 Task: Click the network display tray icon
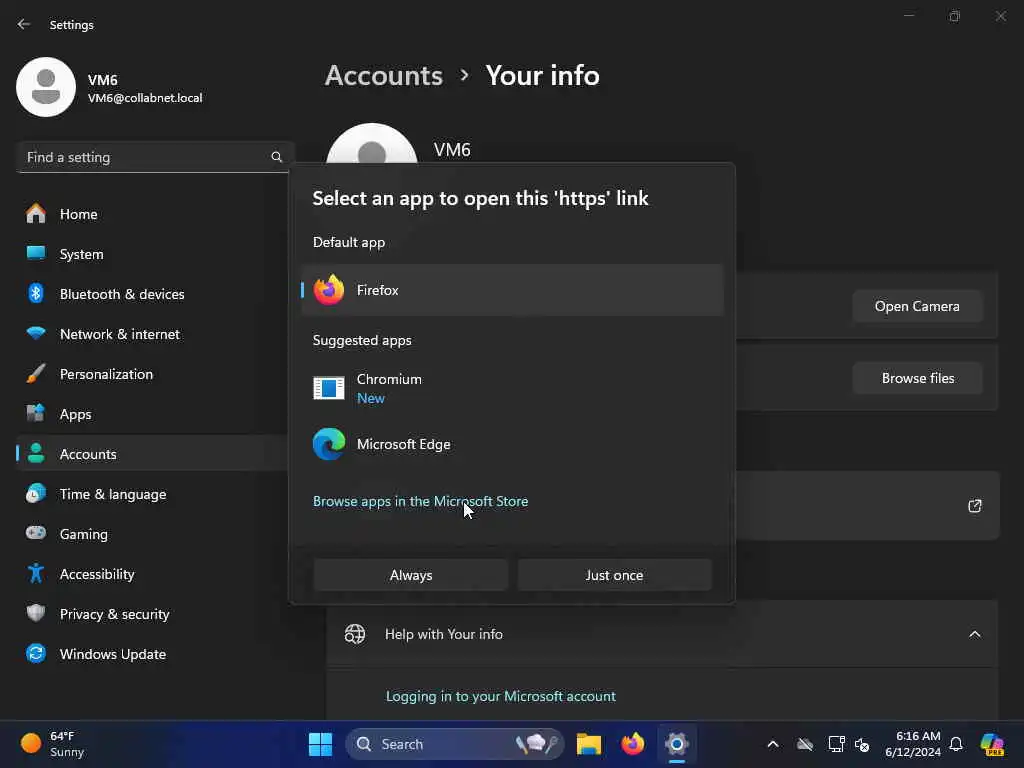pyautogui.click(x=836, y=744)
